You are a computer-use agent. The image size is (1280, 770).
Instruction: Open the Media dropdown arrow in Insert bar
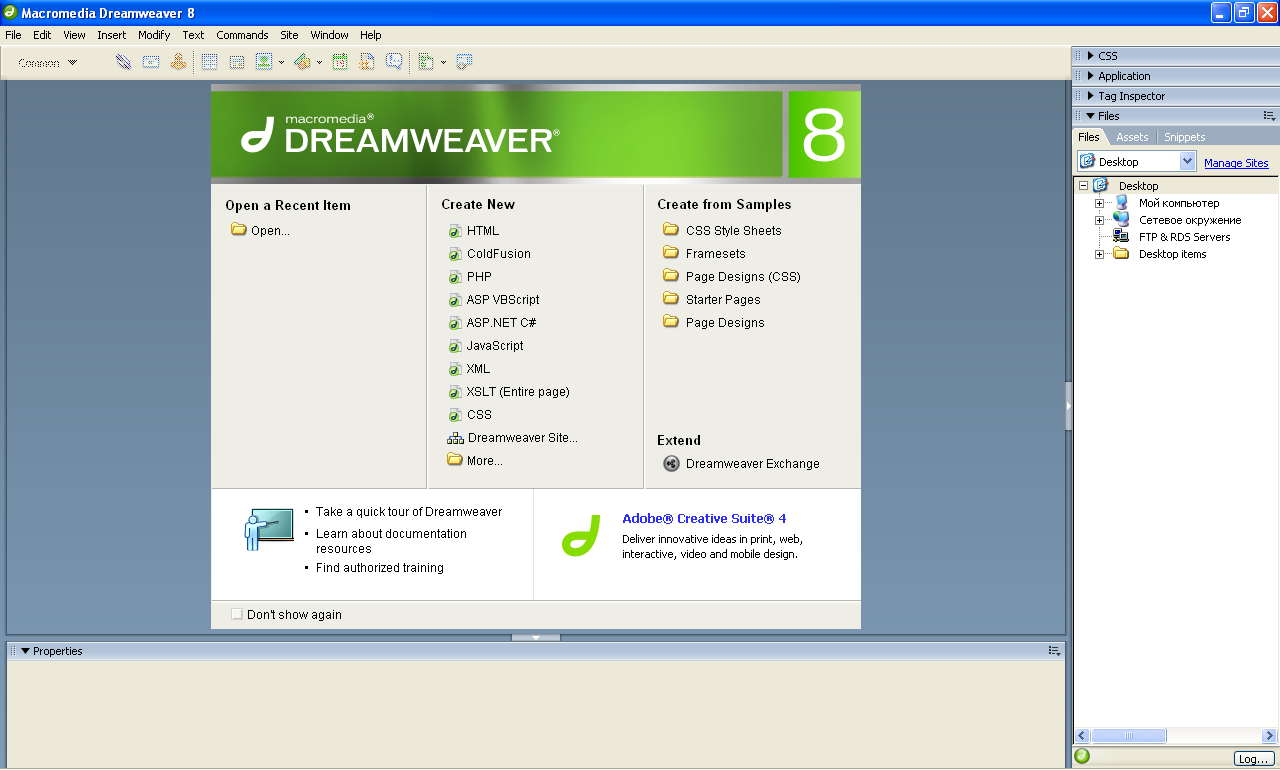click(319, 62)
